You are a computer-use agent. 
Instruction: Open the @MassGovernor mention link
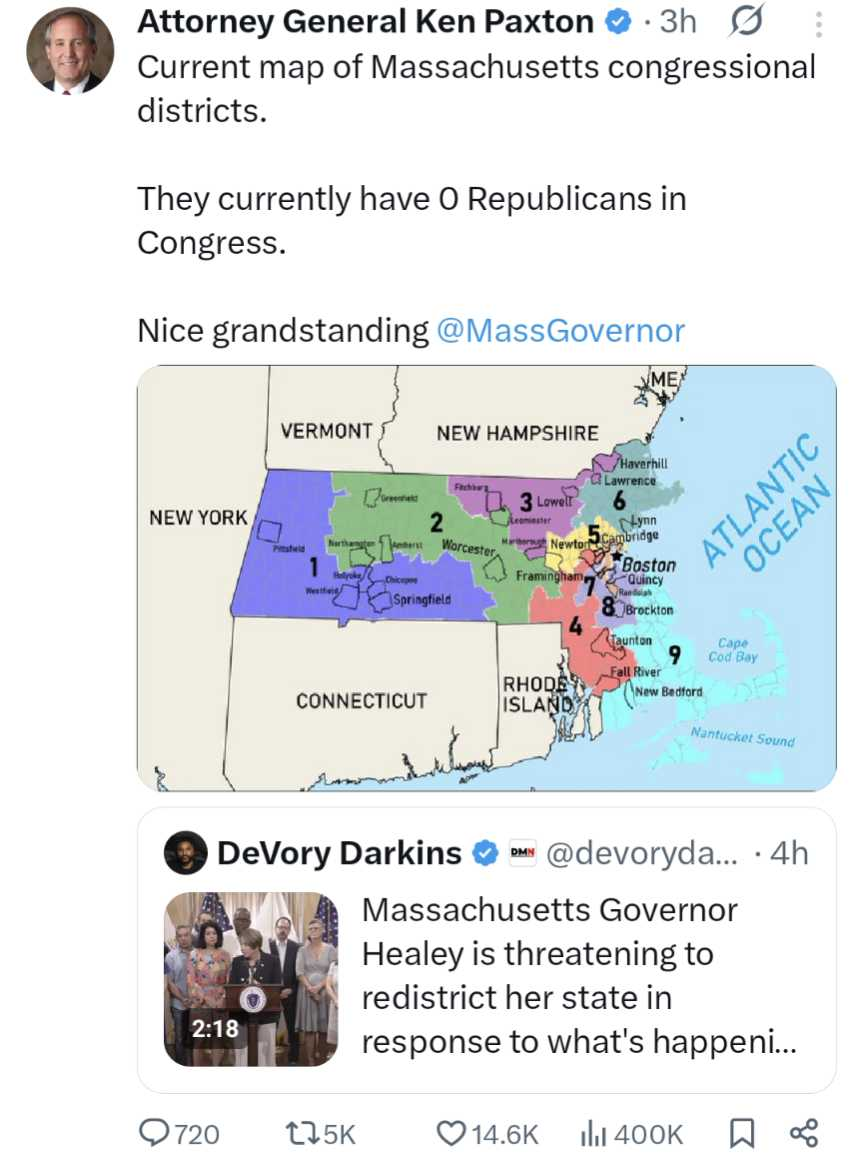tap(561, 330)
